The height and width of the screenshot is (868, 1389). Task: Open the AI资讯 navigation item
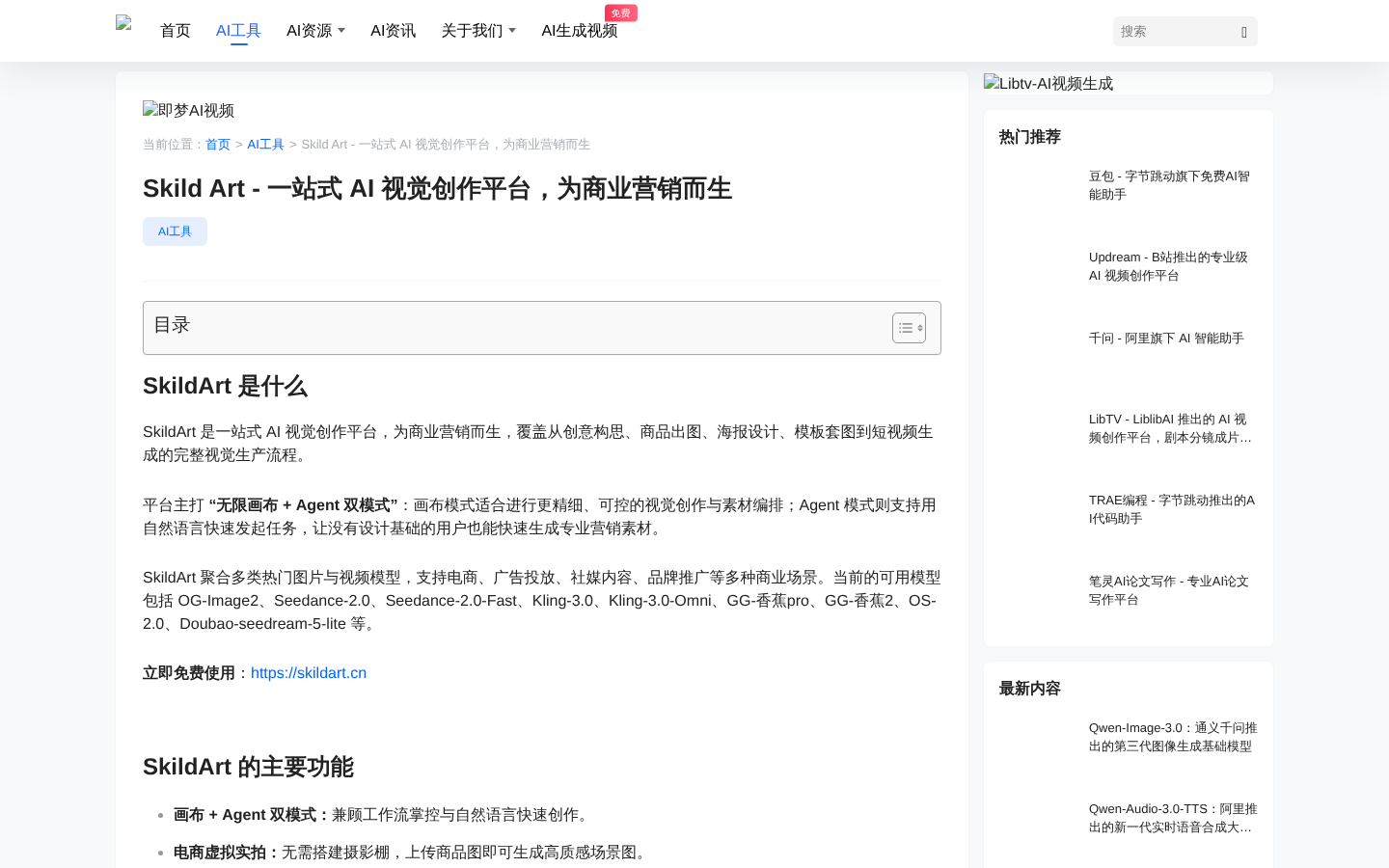pos(393,31)
